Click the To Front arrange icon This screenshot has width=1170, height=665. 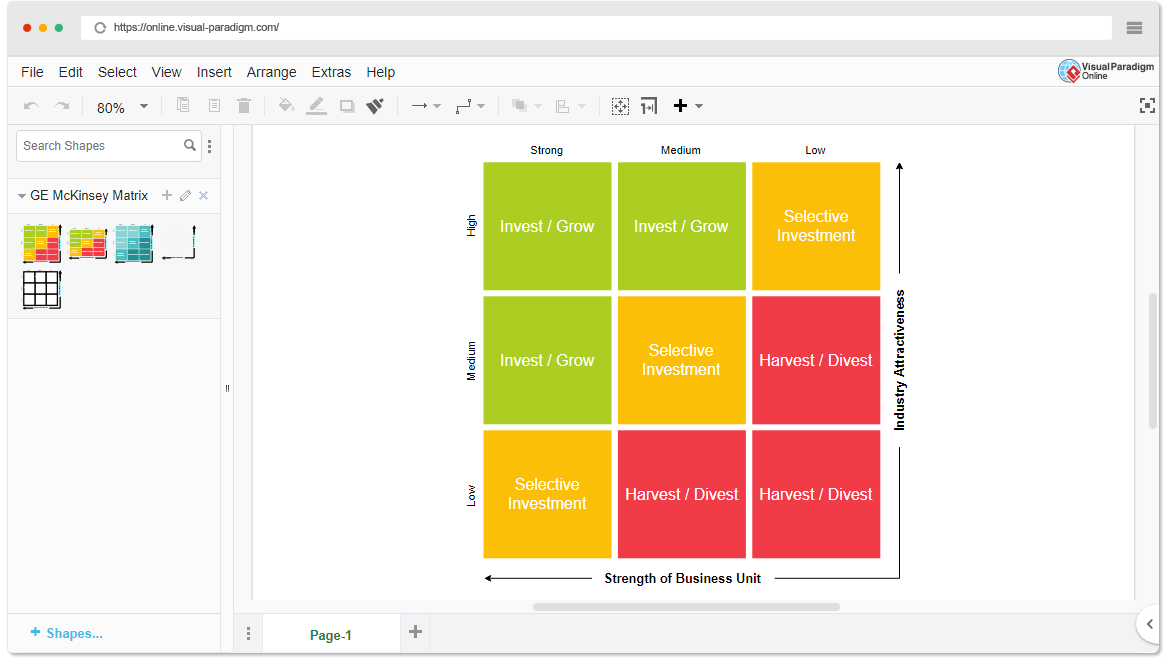point(519,106)
